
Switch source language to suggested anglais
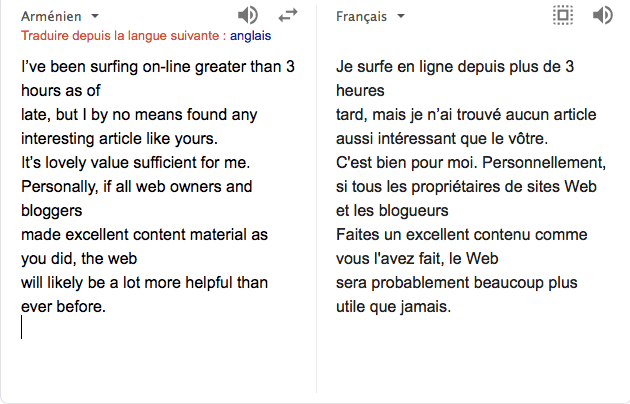pyautogui.click(x=250, y=36)
